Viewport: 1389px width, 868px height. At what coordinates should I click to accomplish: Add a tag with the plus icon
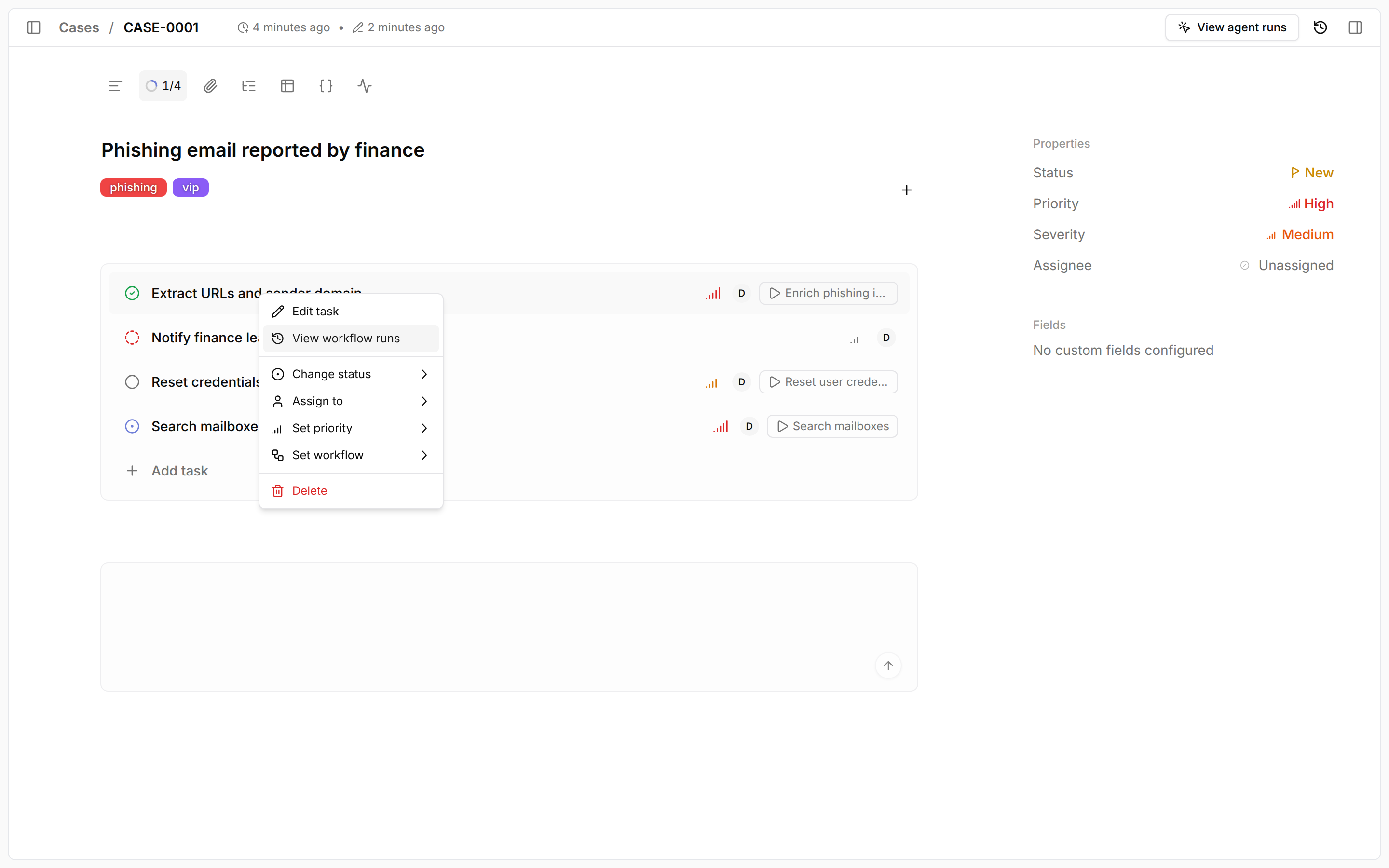click(x=906, y=190)
